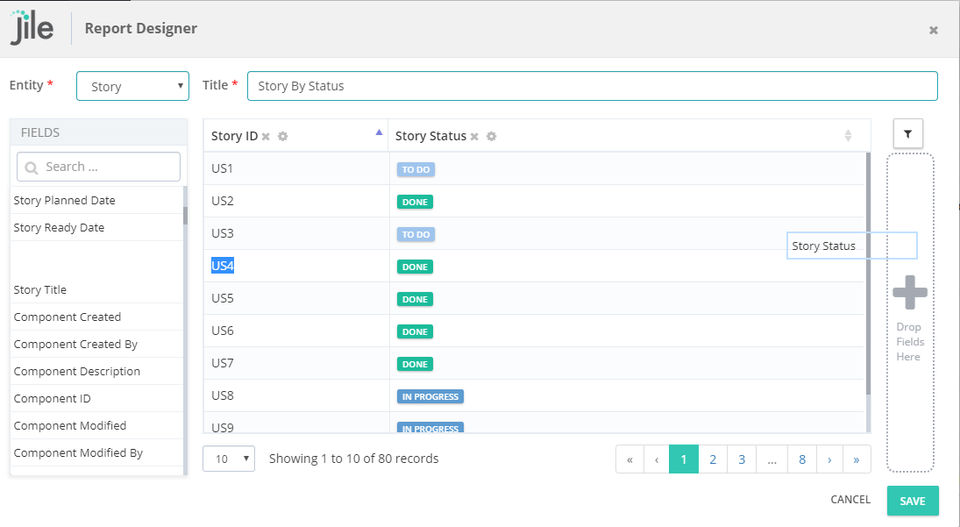The image size is (960, 527).
Task: Close the Report Designer dialog
Action: click(x=933, y=30)
